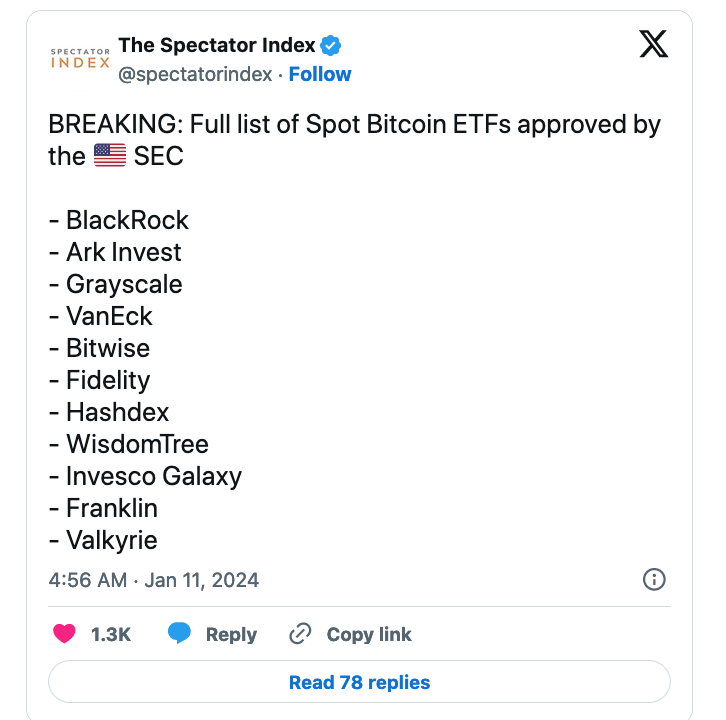Click the 1.3K likes count

[x=110, y=634]
